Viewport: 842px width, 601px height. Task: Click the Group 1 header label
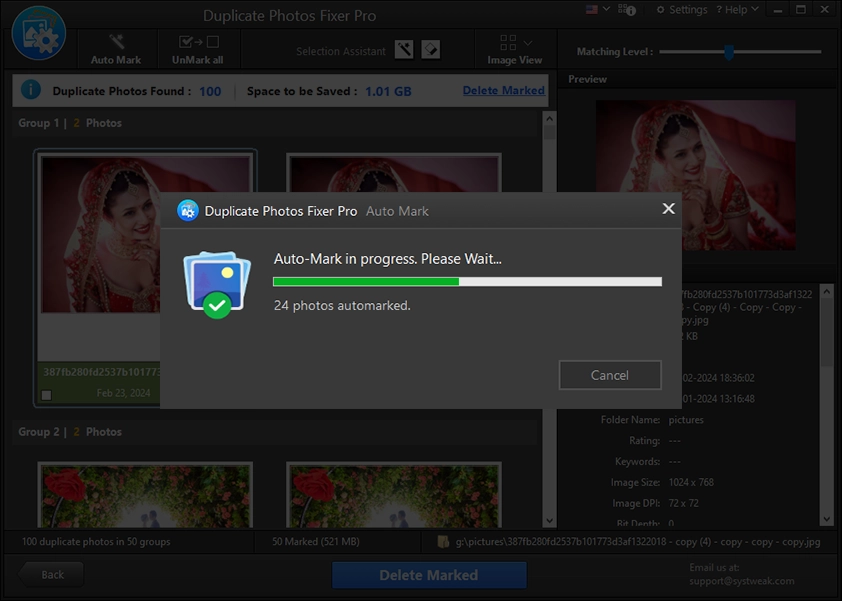(70, 123)
